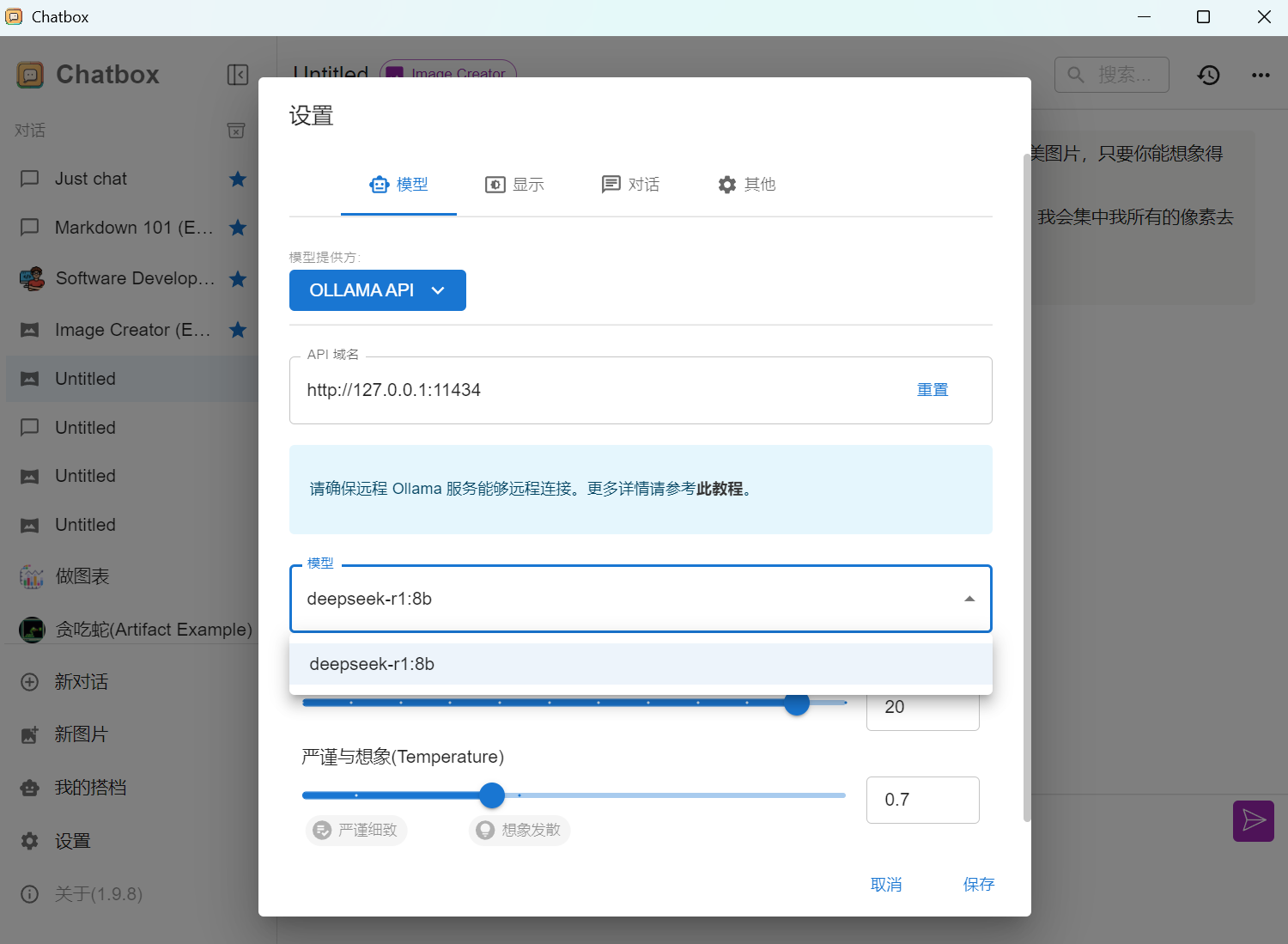
Task: Open the OLLAMA API provider dropdown
Action: 377,290
